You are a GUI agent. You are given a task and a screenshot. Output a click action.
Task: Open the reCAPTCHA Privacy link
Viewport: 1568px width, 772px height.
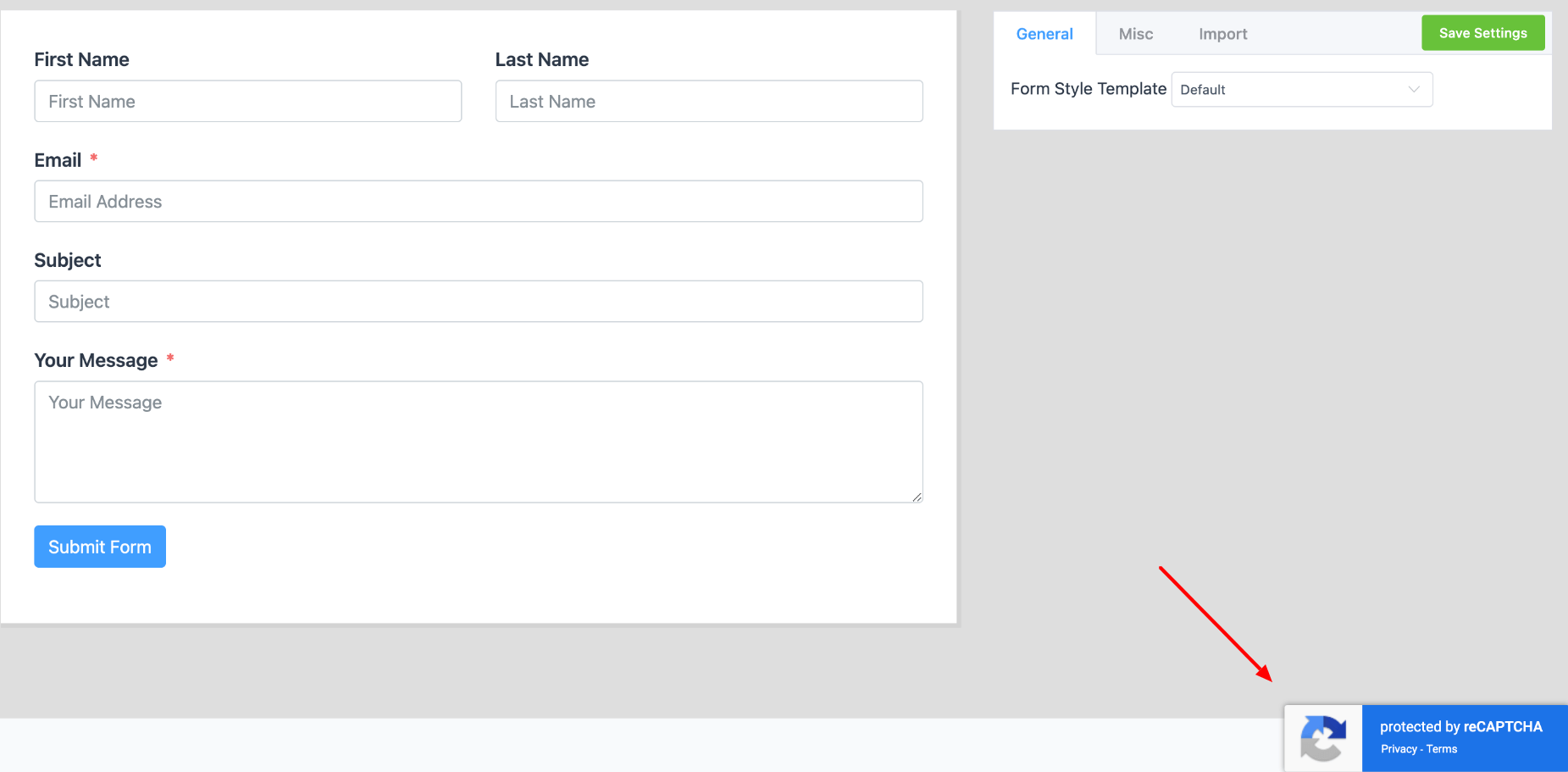(x=1399, y=749)
